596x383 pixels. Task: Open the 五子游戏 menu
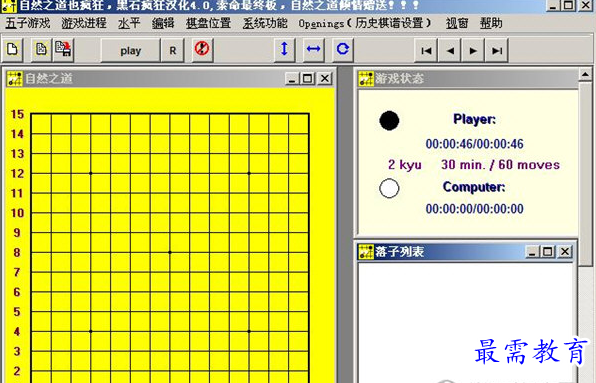28,23
